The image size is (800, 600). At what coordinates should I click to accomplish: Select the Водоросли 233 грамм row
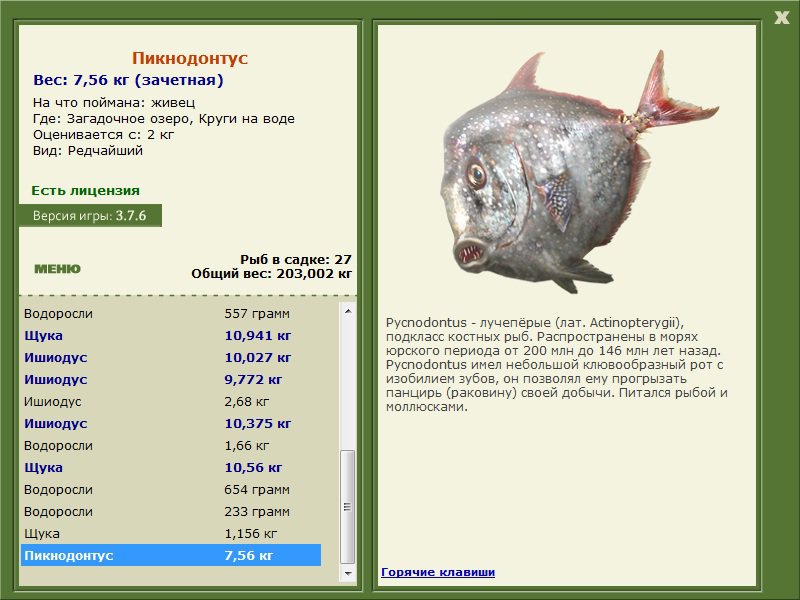[171, 511]
